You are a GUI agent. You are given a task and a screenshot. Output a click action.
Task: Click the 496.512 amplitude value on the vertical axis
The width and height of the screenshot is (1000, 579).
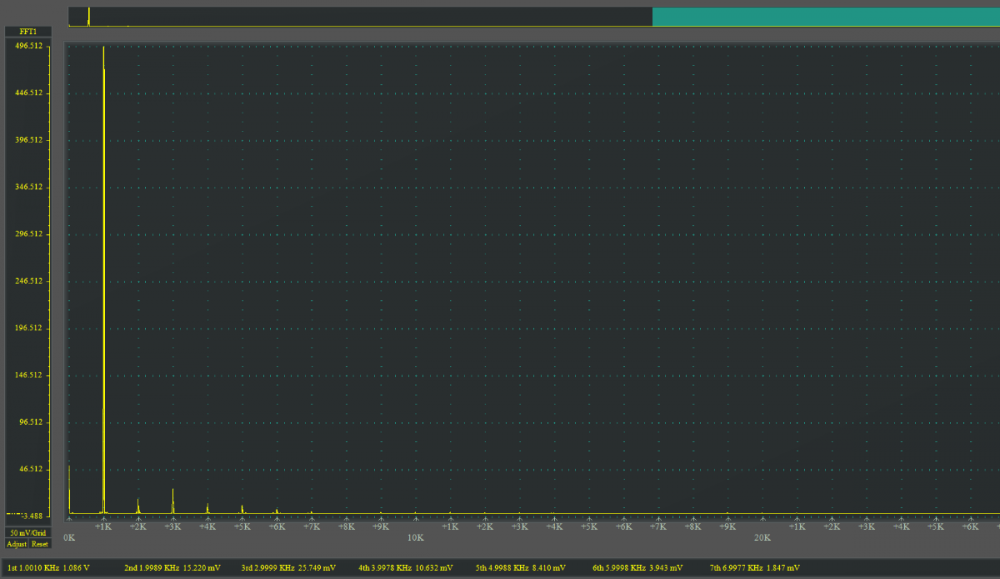pos(29,47)
